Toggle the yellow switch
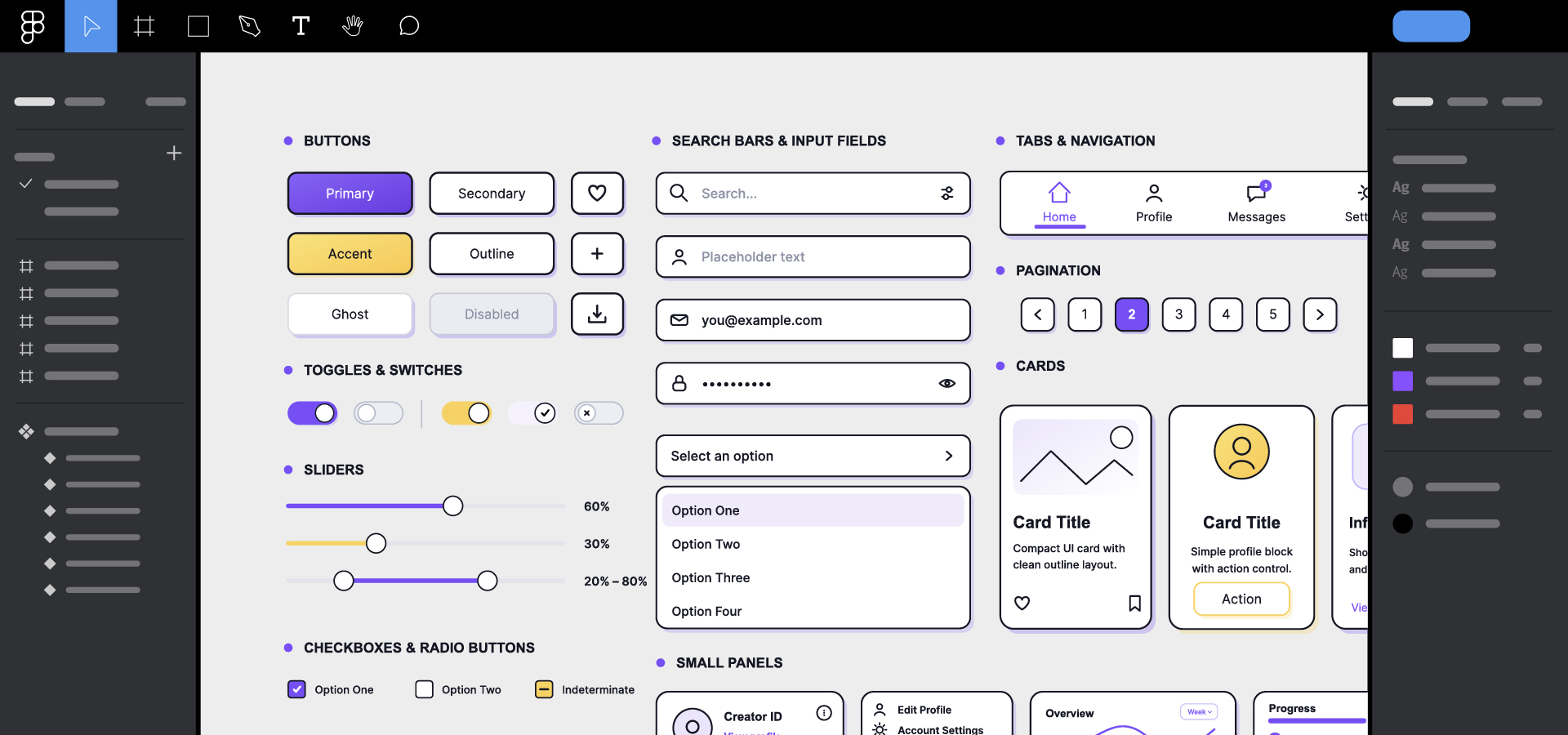Viewport: 1568px width, 735px height. click(466, 413)
